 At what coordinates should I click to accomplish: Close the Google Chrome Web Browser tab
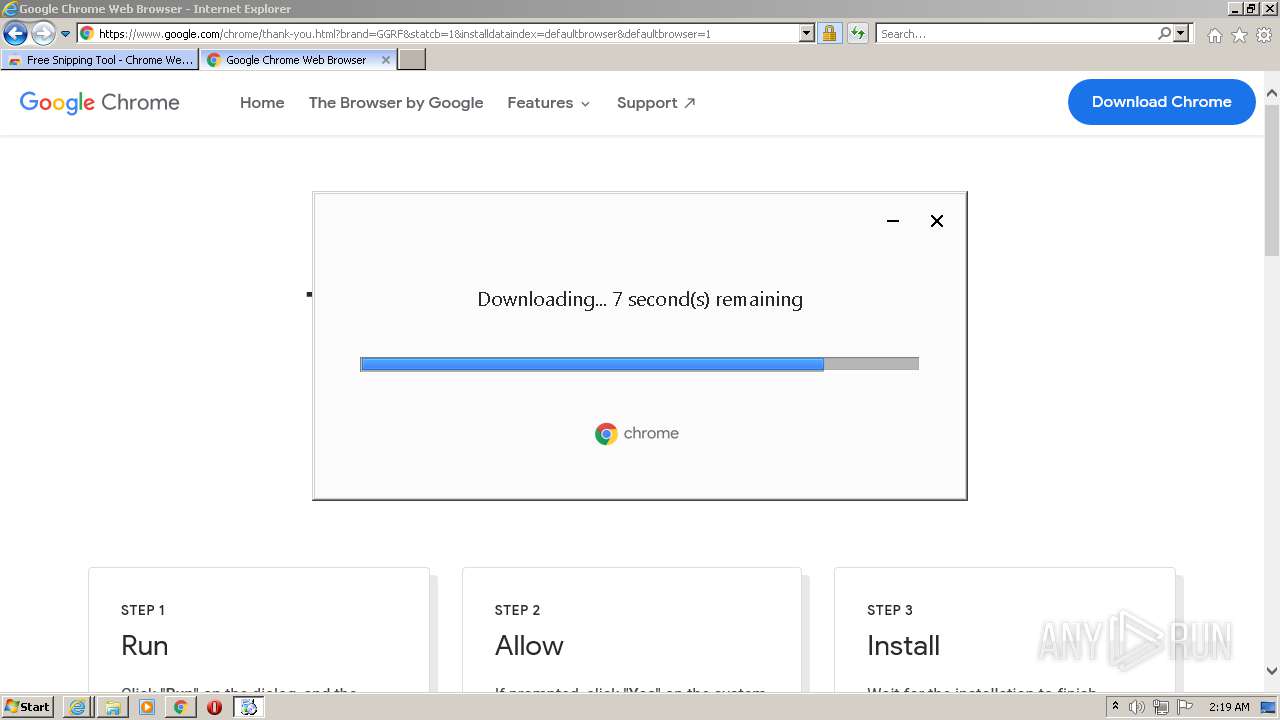(386, 60)
